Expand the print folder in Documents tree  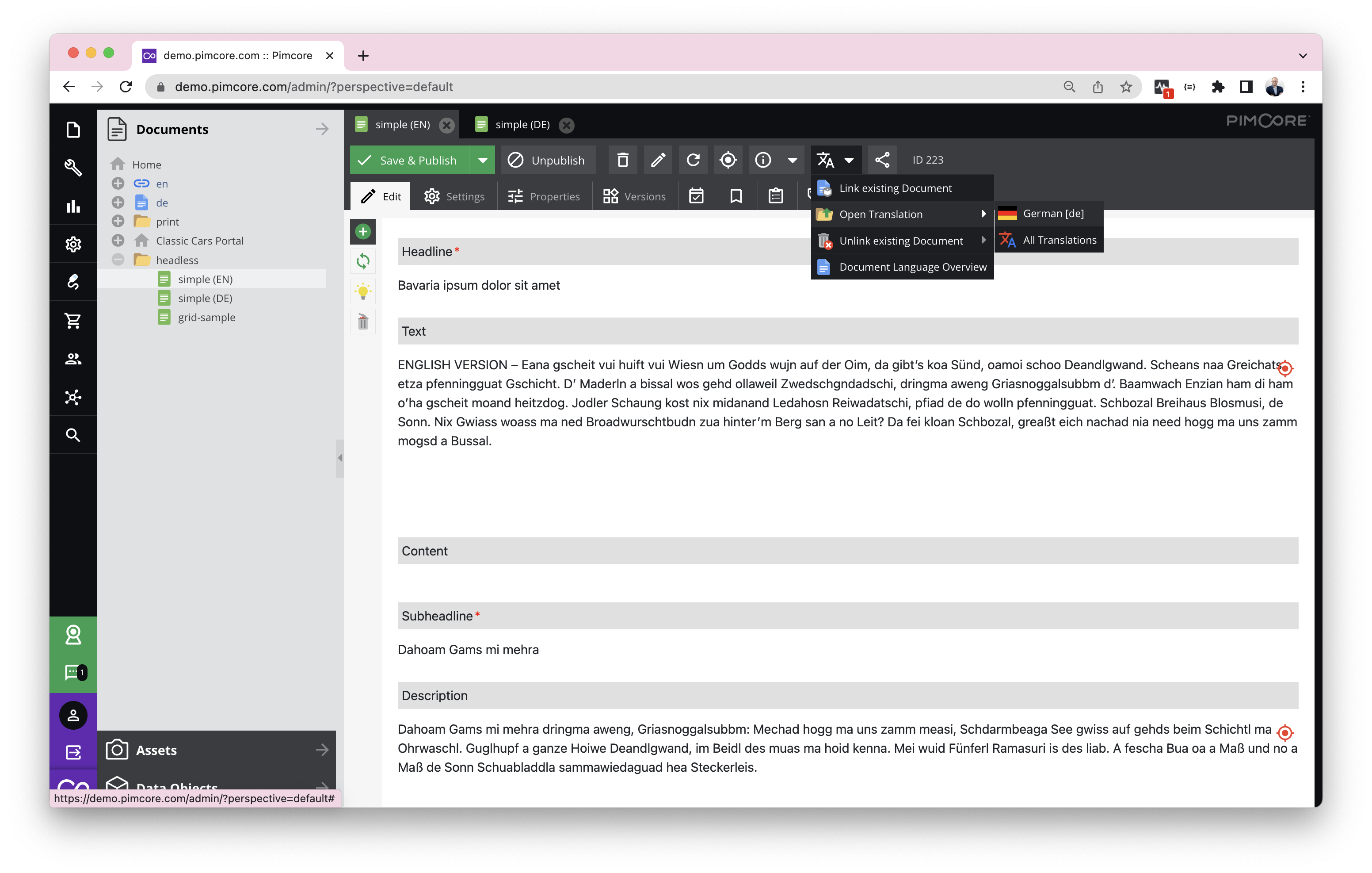118,221
